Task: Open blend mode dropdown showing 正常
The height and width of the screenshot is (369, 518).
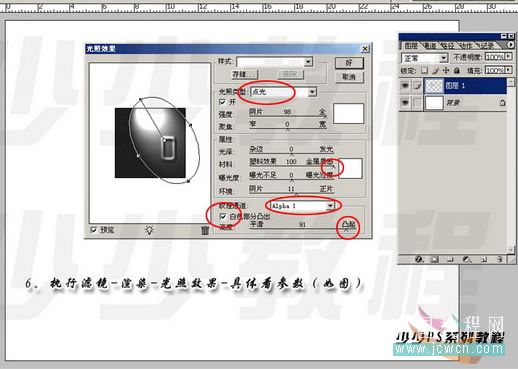Action: (424, 58)
